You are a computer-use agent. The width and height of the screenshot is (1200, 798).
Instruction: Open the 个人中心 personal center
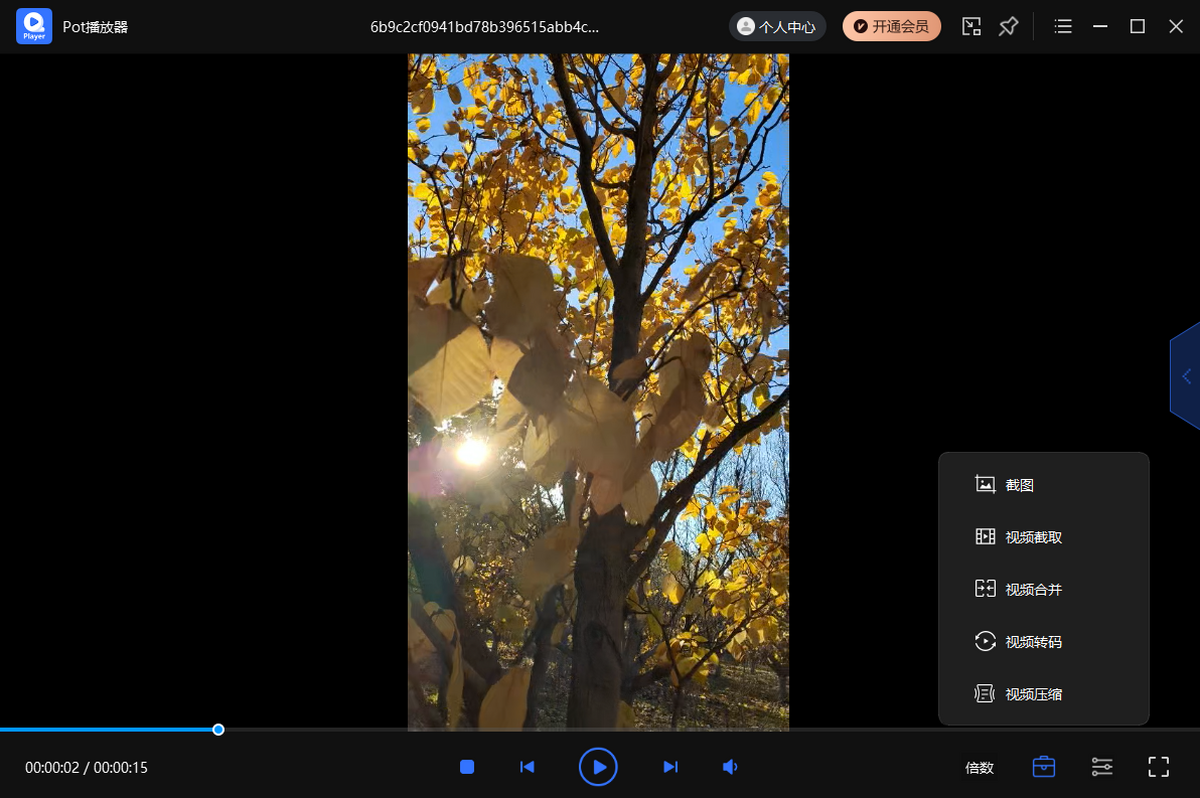tap(777, 27)
